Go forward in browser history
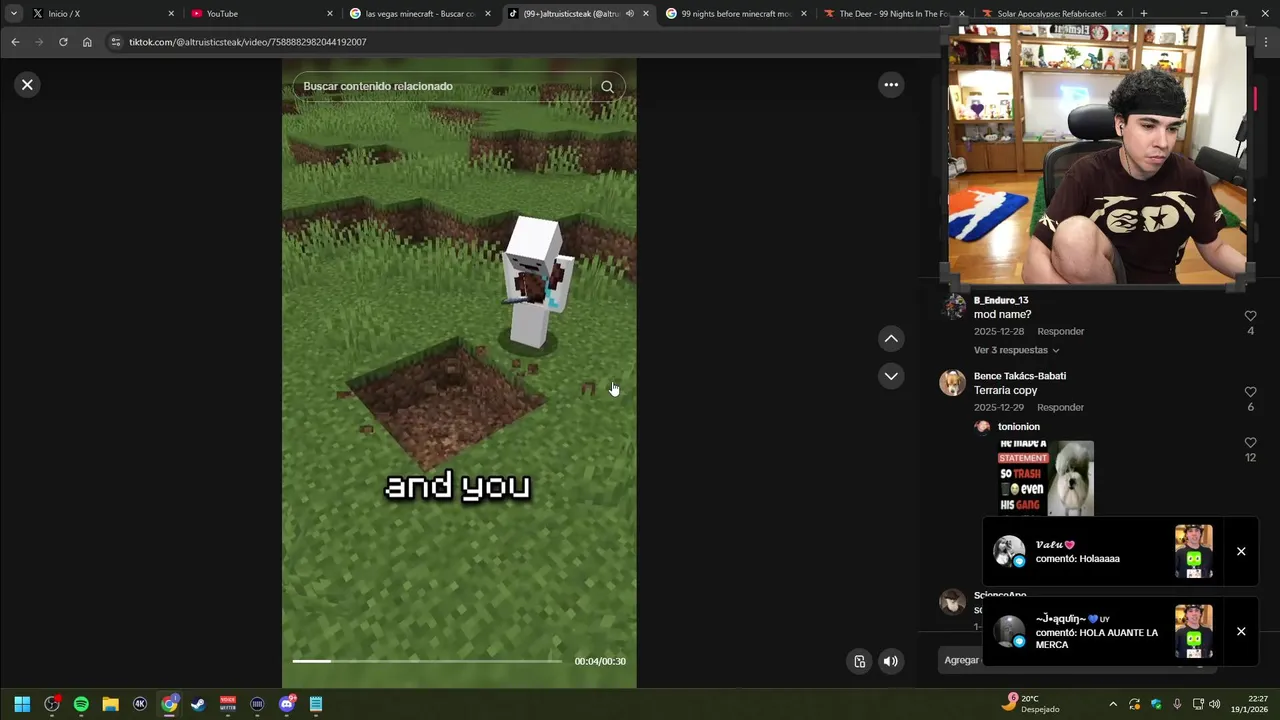The width and height of the screenshot is (1280, 720). (39, 42)
